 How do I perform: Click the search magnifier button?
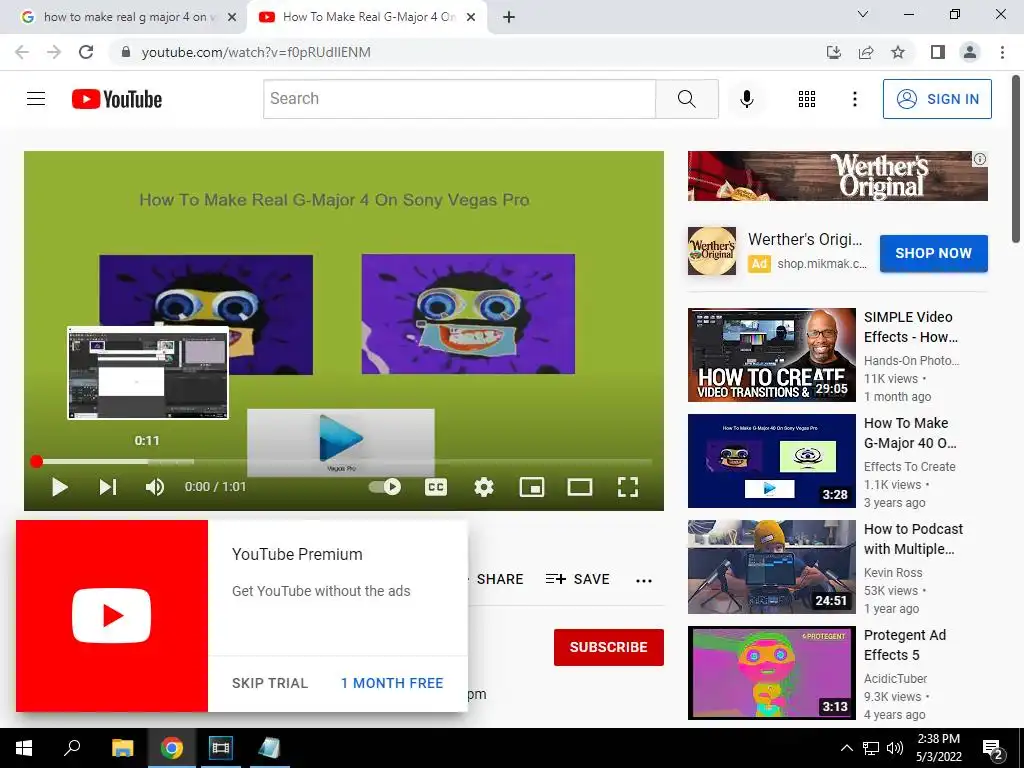click(686, 99)
